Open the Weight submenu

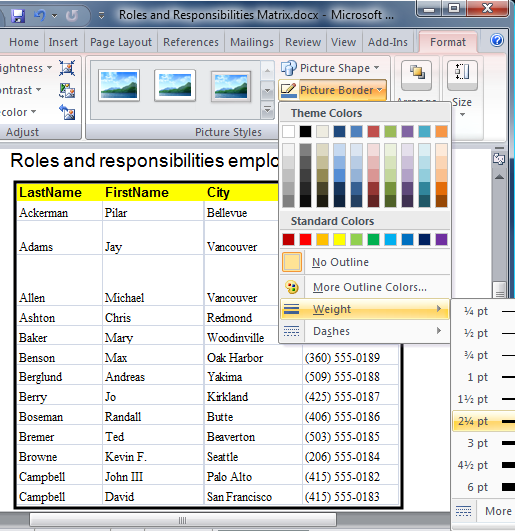[x=365, y=309]
